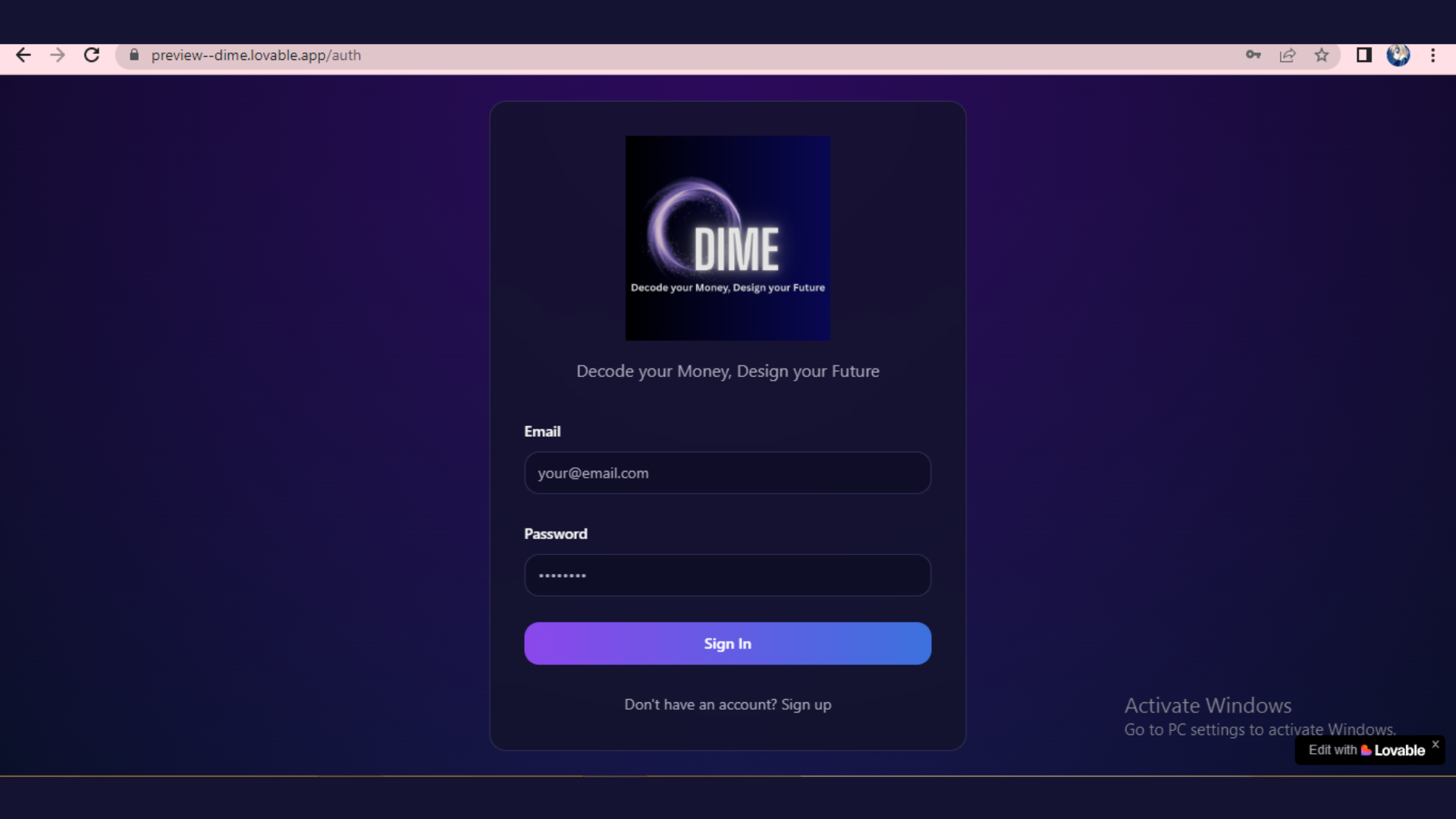Open the browser side panel icon
The image size is (1456, 819).
[x=1363, y=55]
